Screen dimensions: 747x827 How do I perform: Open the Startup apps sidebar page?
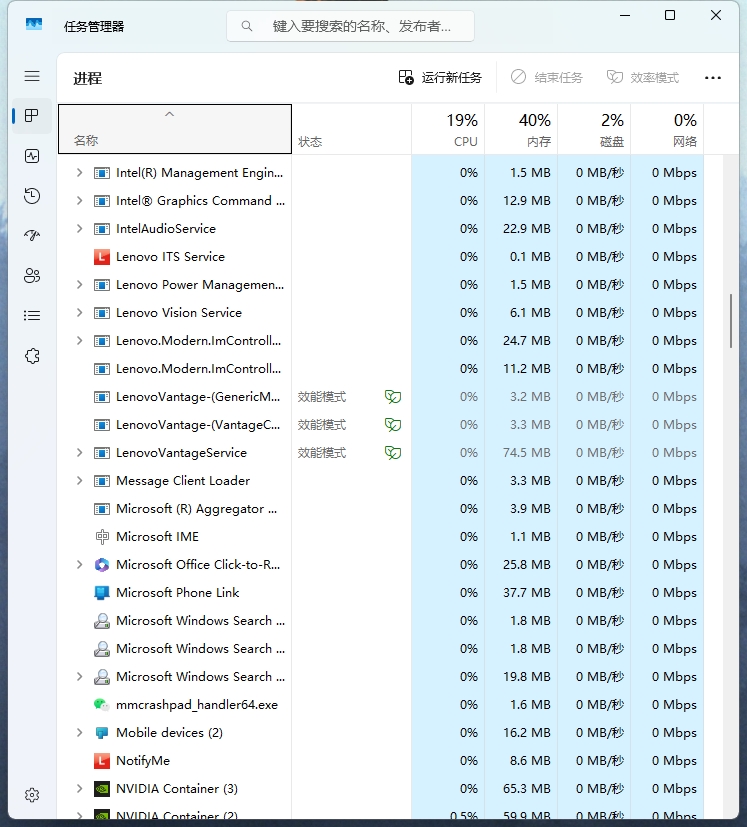pos(32,235)
